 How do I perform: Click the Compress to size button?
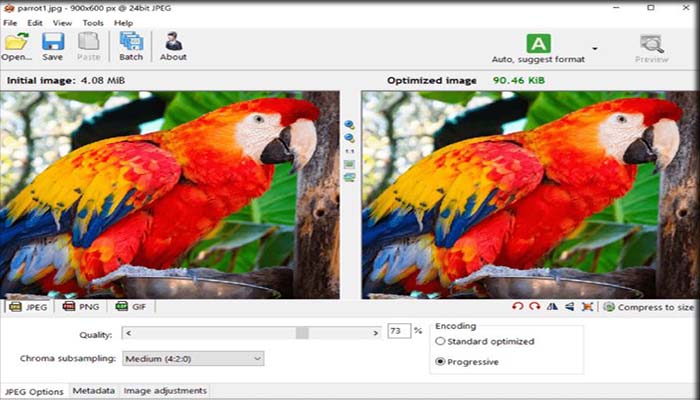pos(649,307)
